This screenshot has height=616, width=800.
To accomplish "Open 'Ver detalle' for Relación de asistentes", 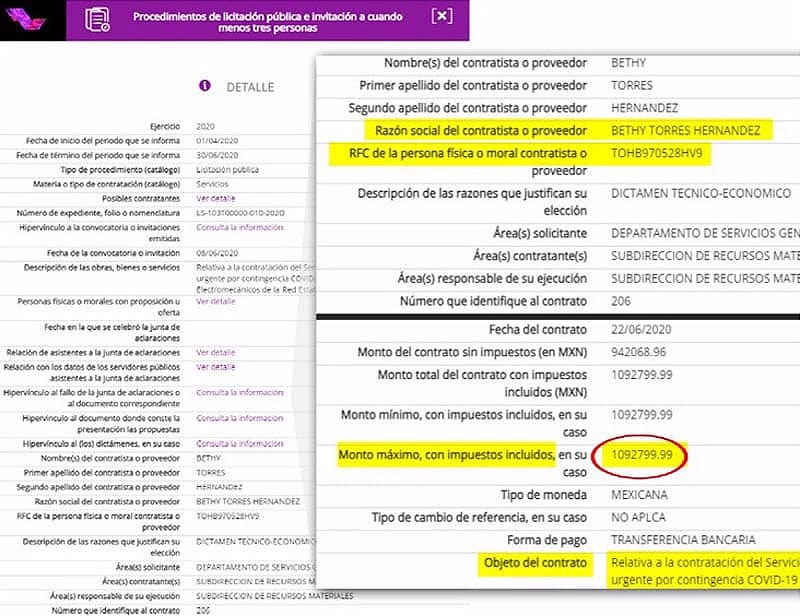I will click(215, 352).
